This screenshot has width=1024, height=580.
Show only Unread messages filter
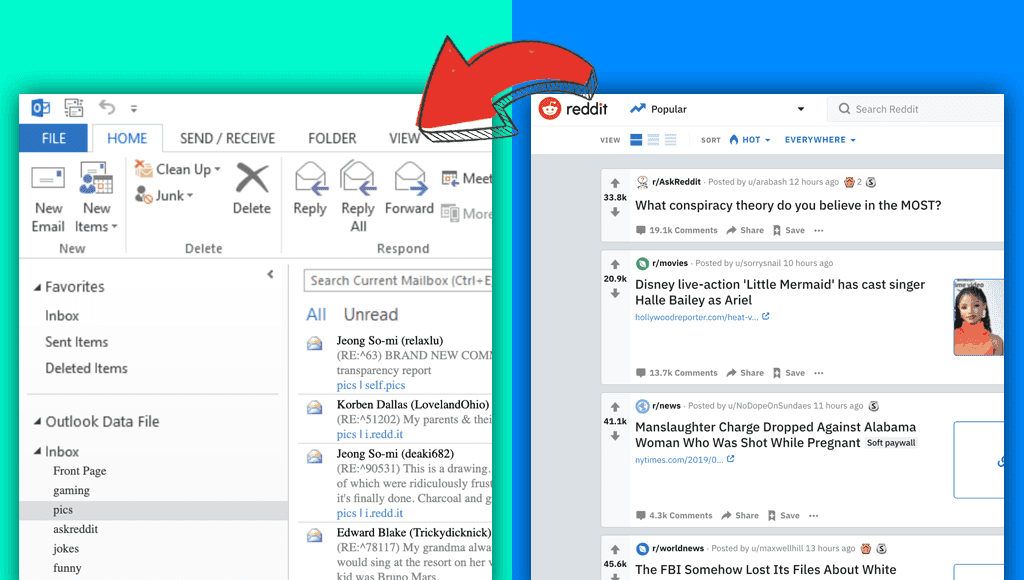coord(371,314)
